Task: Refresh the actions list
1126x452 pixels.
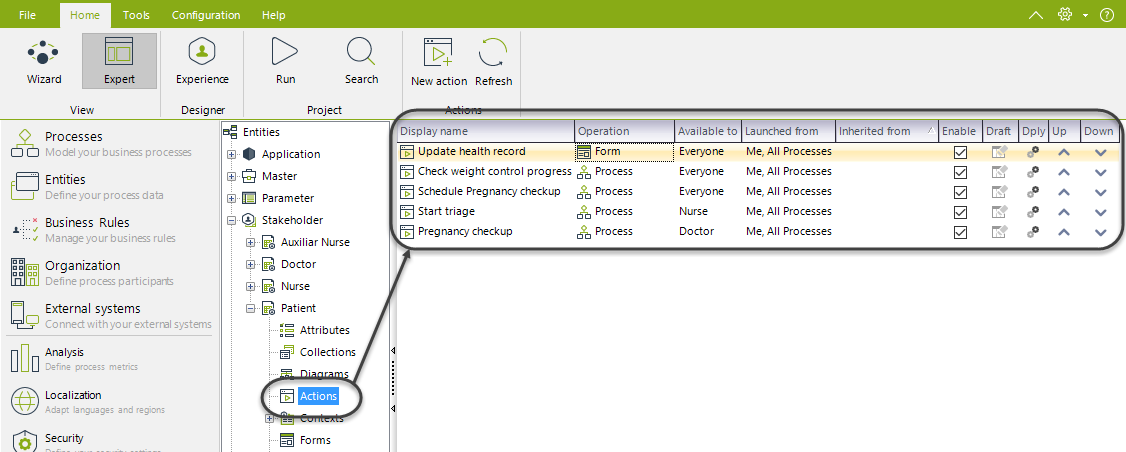Action: 493,63
